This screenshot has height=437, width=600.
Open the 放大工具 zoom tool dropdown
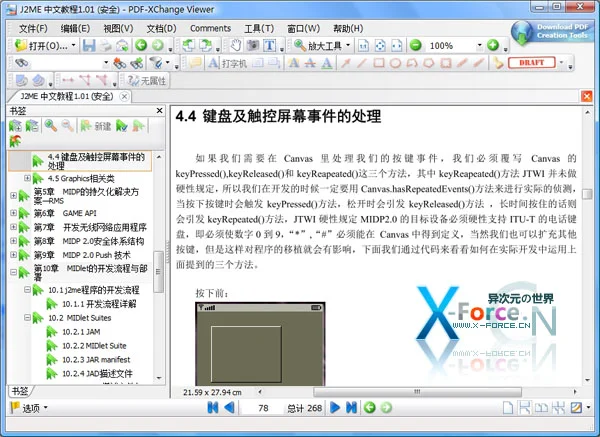pyautogui.click(x=348, y=46)
